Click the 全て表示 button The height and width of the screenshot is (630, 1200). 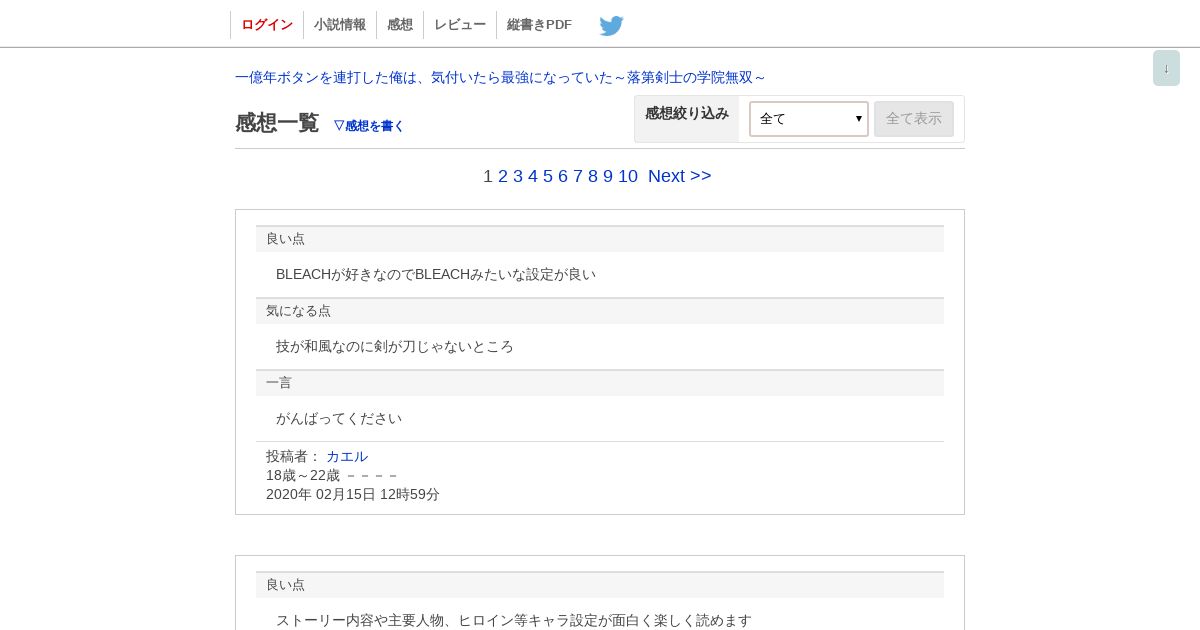914,119
